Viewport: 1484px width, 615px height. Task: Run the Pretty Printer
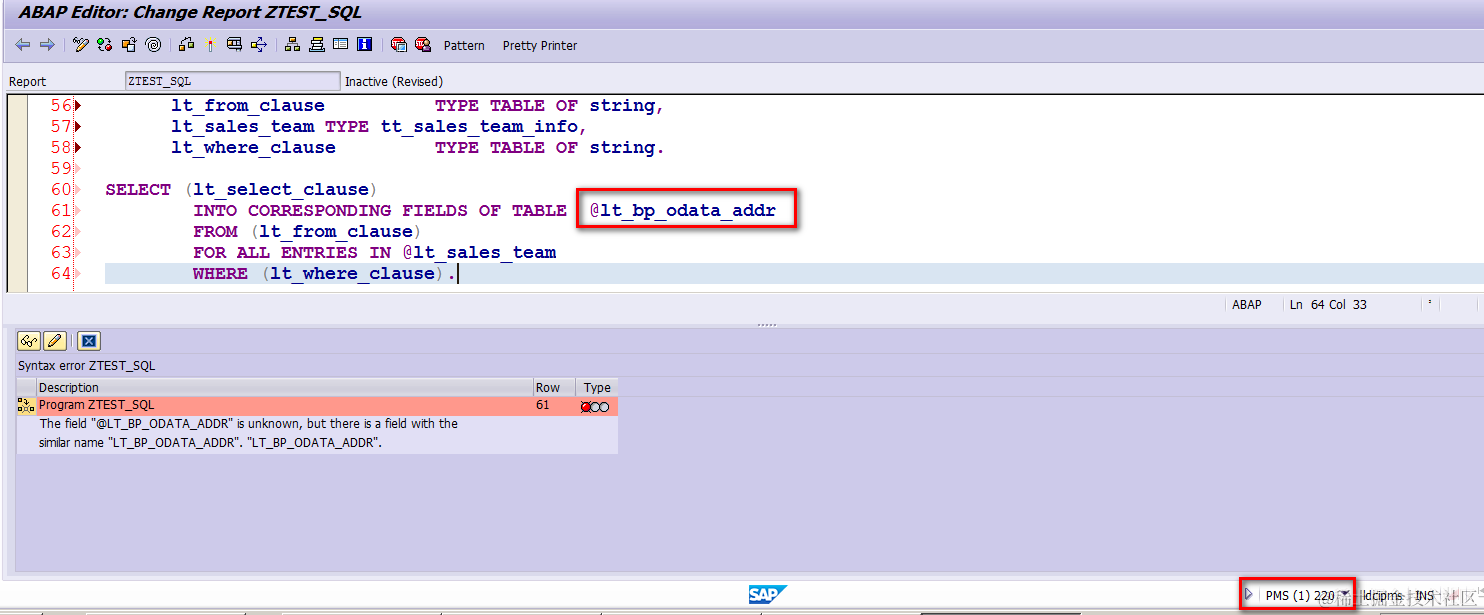pyautogui.click(x=540, y=46)
